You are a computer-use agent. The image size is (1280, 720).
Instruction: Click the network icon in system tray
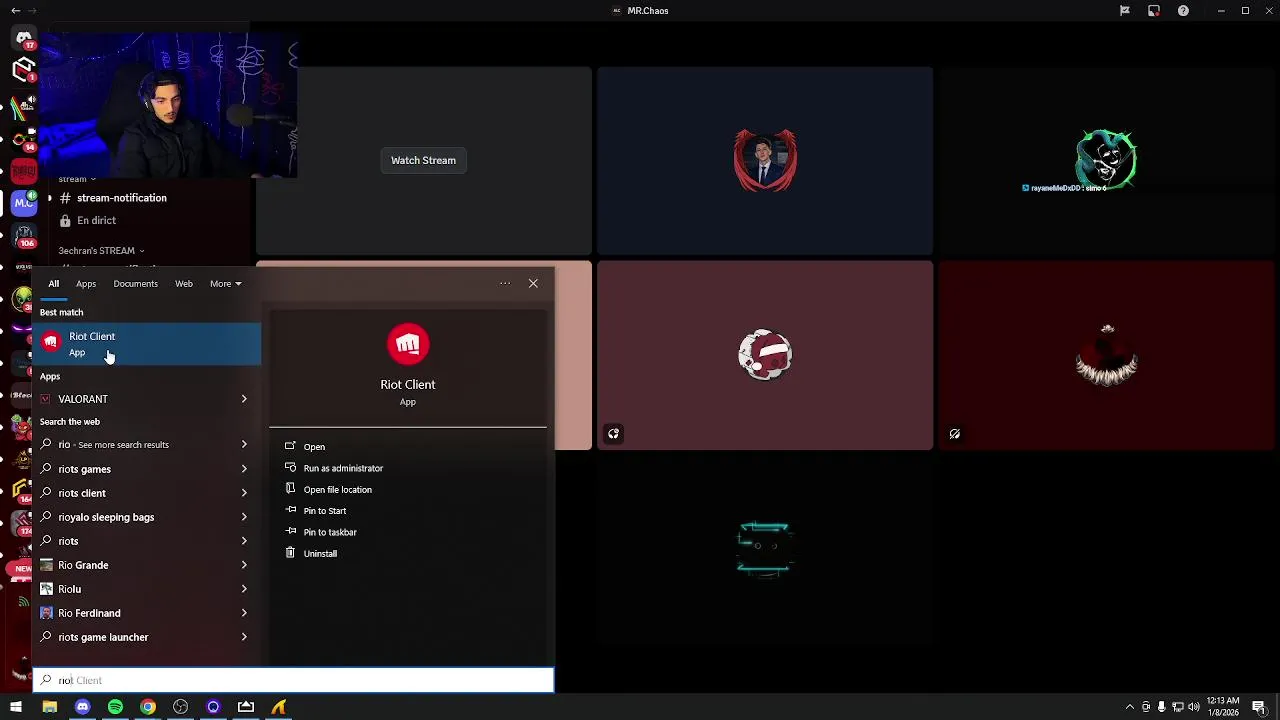1178,707
